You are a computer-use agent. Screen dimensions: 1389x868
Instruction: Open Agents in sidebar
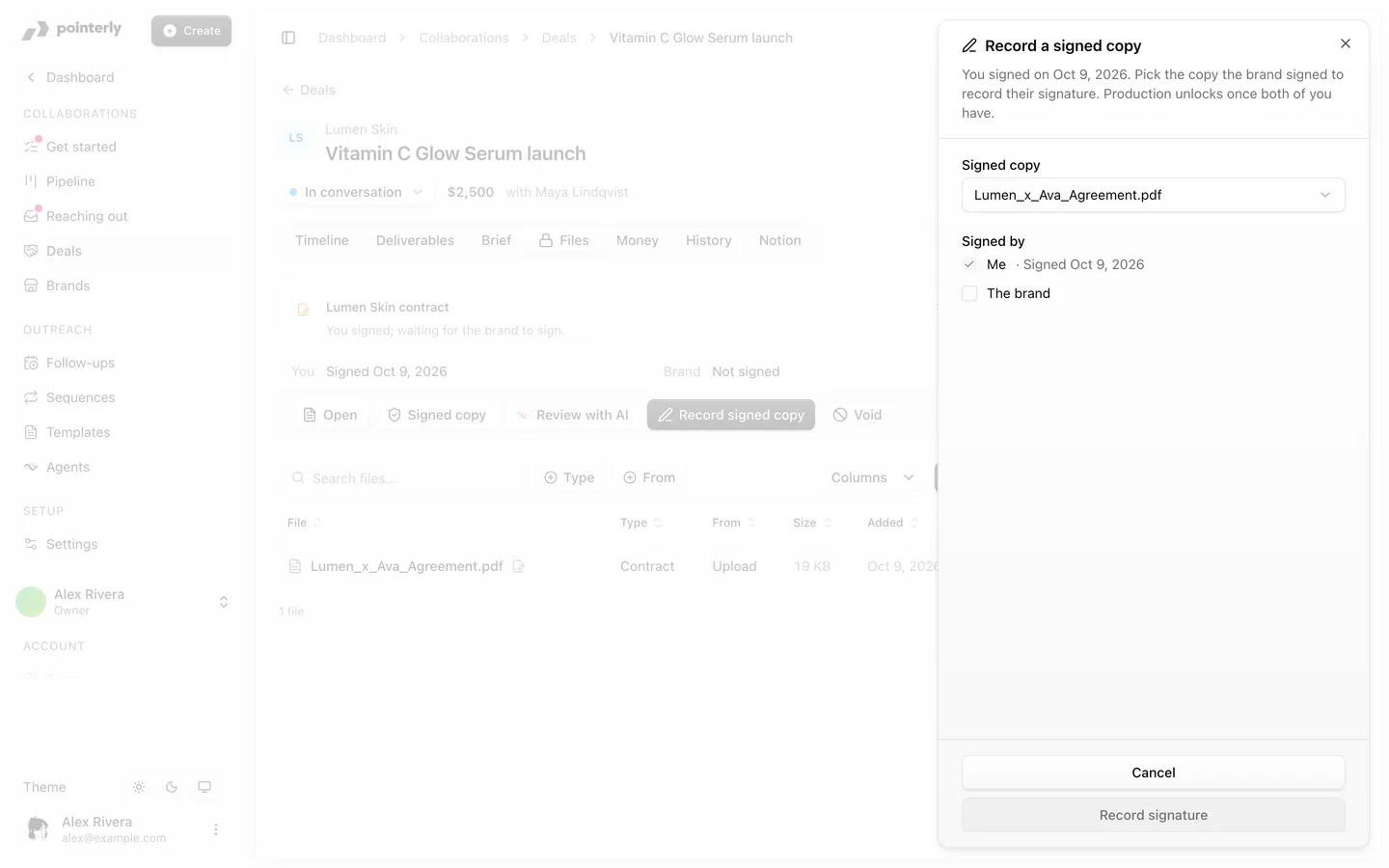point(125,467)
